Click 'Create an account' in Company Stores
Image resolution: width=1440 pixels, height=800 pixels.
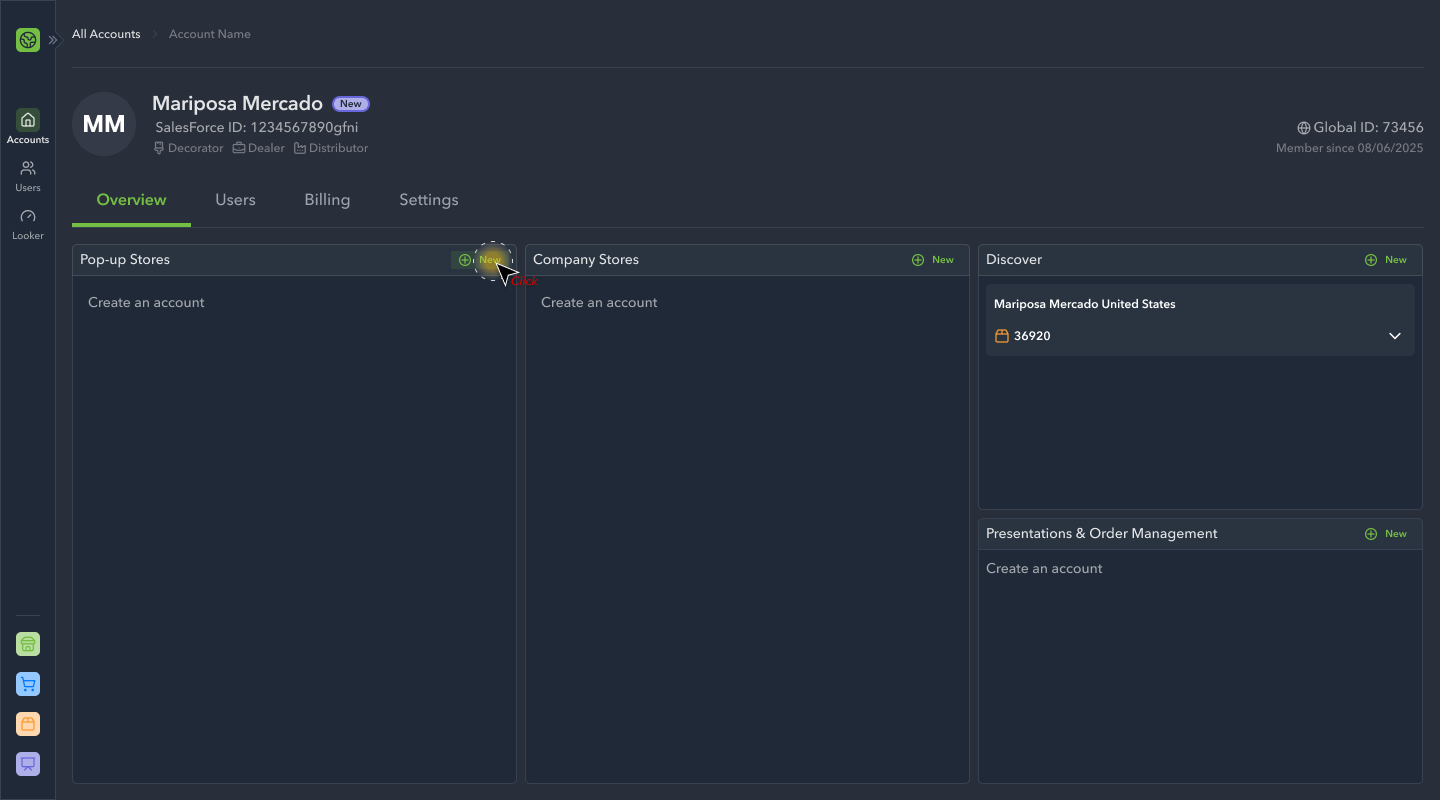(599, 303)
